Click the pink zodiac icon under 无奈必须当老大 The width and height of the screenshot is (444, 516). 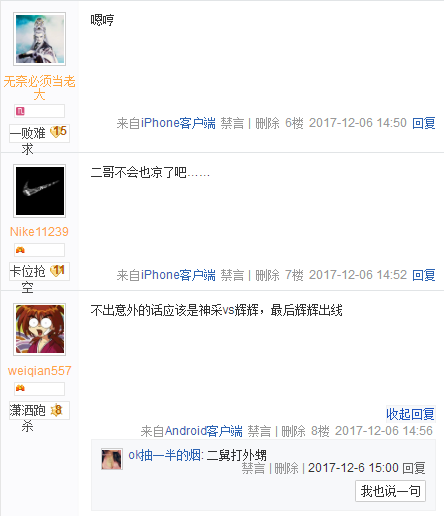pos(20,111)
